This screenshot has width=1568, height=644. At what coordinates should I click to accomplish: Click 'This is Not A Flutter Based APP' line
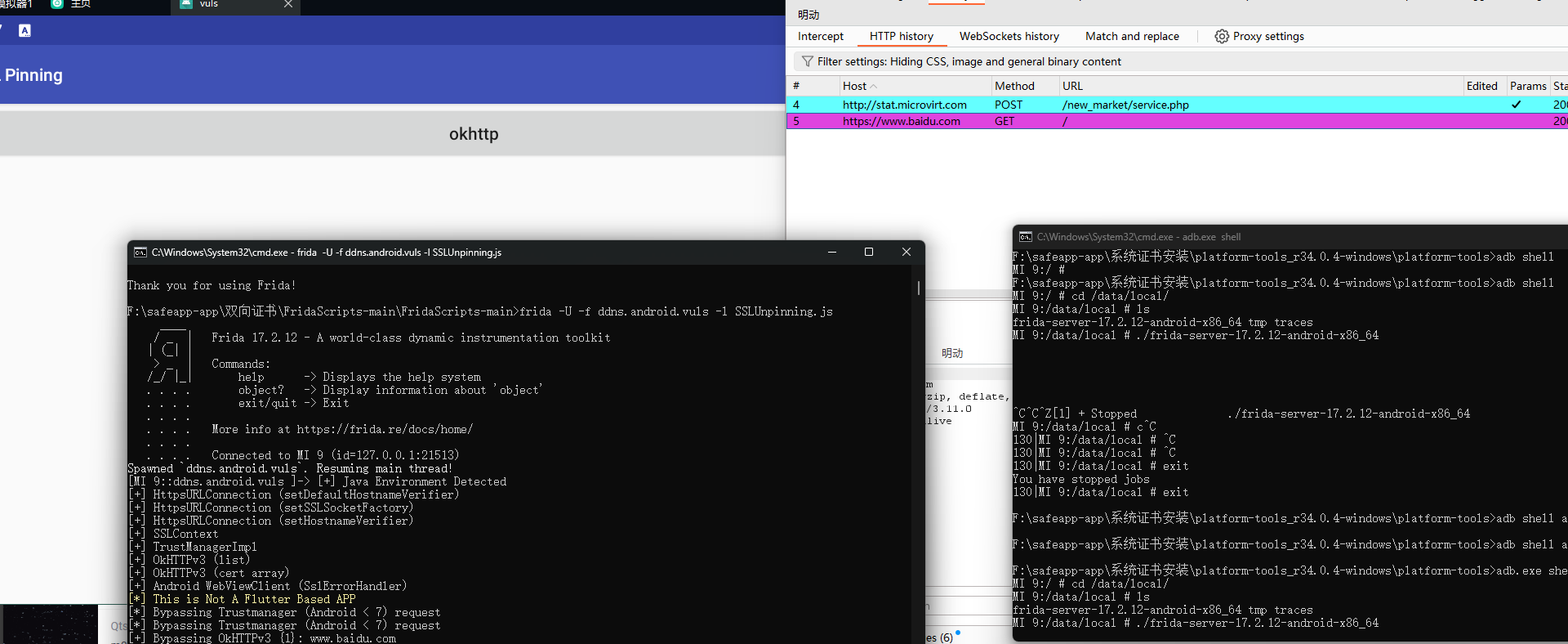tap(243, 599)
